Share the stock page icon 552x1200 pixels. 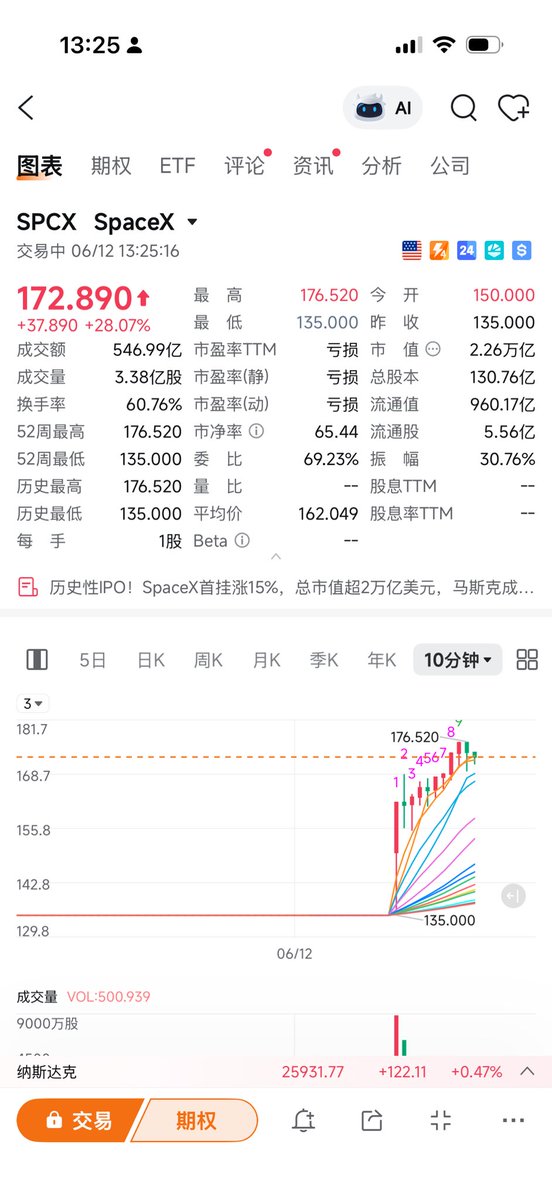tap(372, 1121)
